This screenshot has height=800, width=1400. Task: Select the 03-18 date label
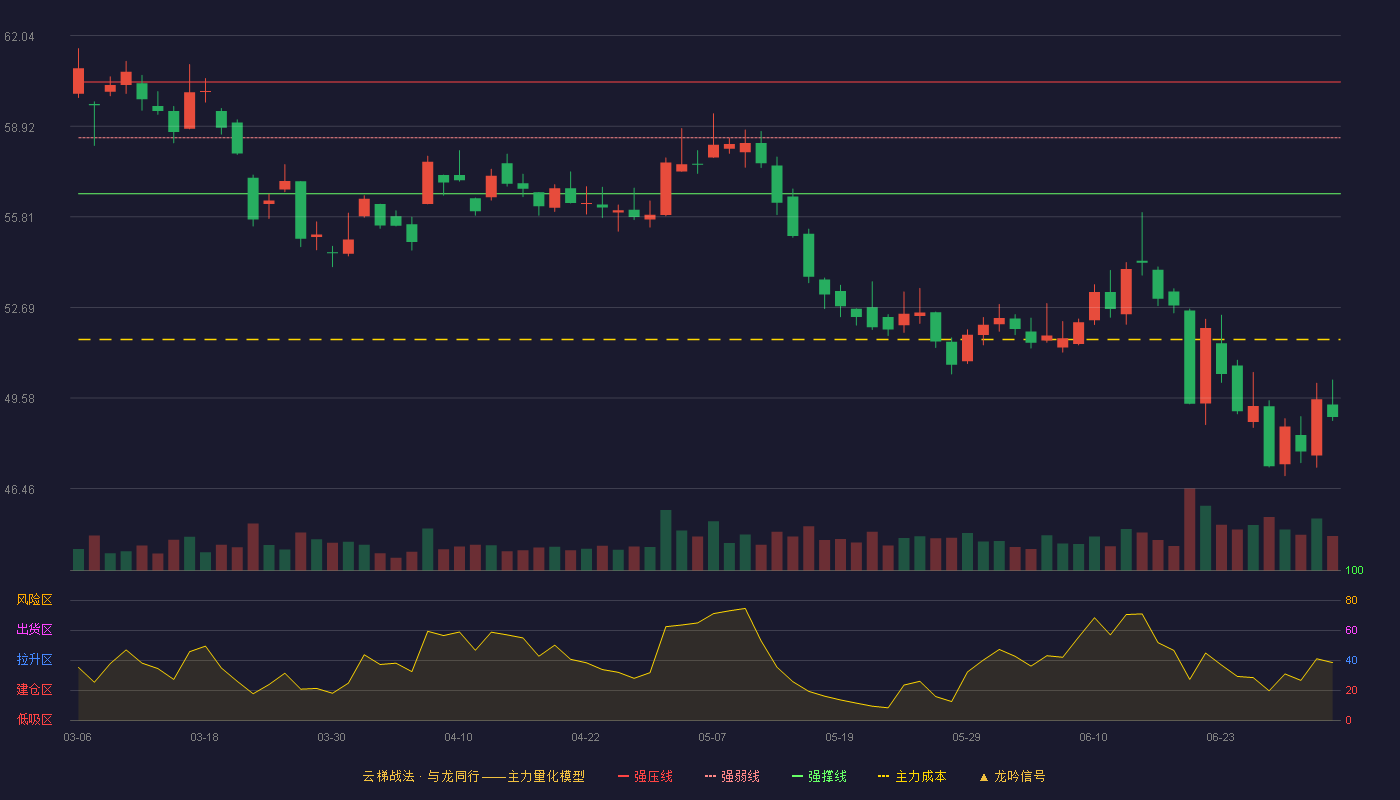204,737
